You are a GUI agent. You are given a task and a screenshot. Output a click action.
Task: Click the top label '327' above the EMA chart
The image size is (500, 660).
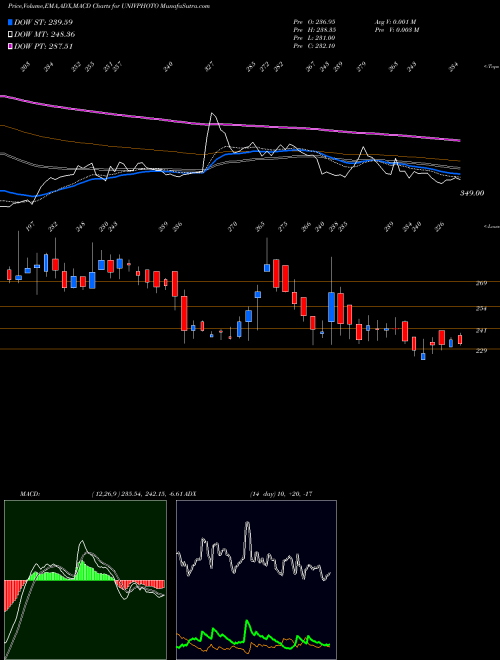point(210,67)
